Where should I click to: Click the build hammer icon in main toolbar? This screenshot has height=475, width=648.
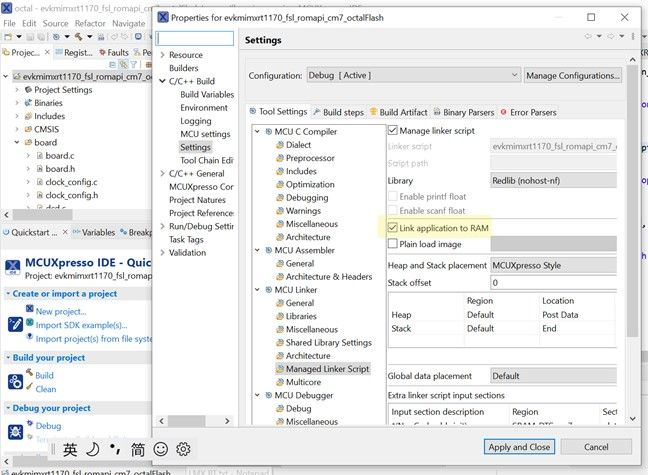pyautogui.click(x=79, y=37)
